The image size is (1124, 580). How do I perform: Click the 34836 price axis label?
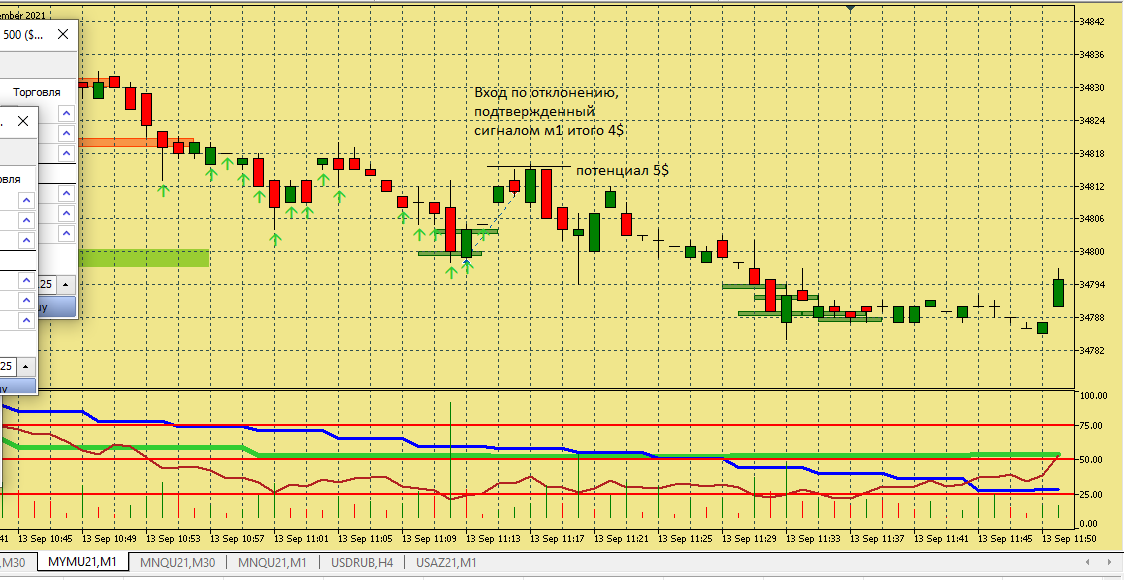(1092, 54)
